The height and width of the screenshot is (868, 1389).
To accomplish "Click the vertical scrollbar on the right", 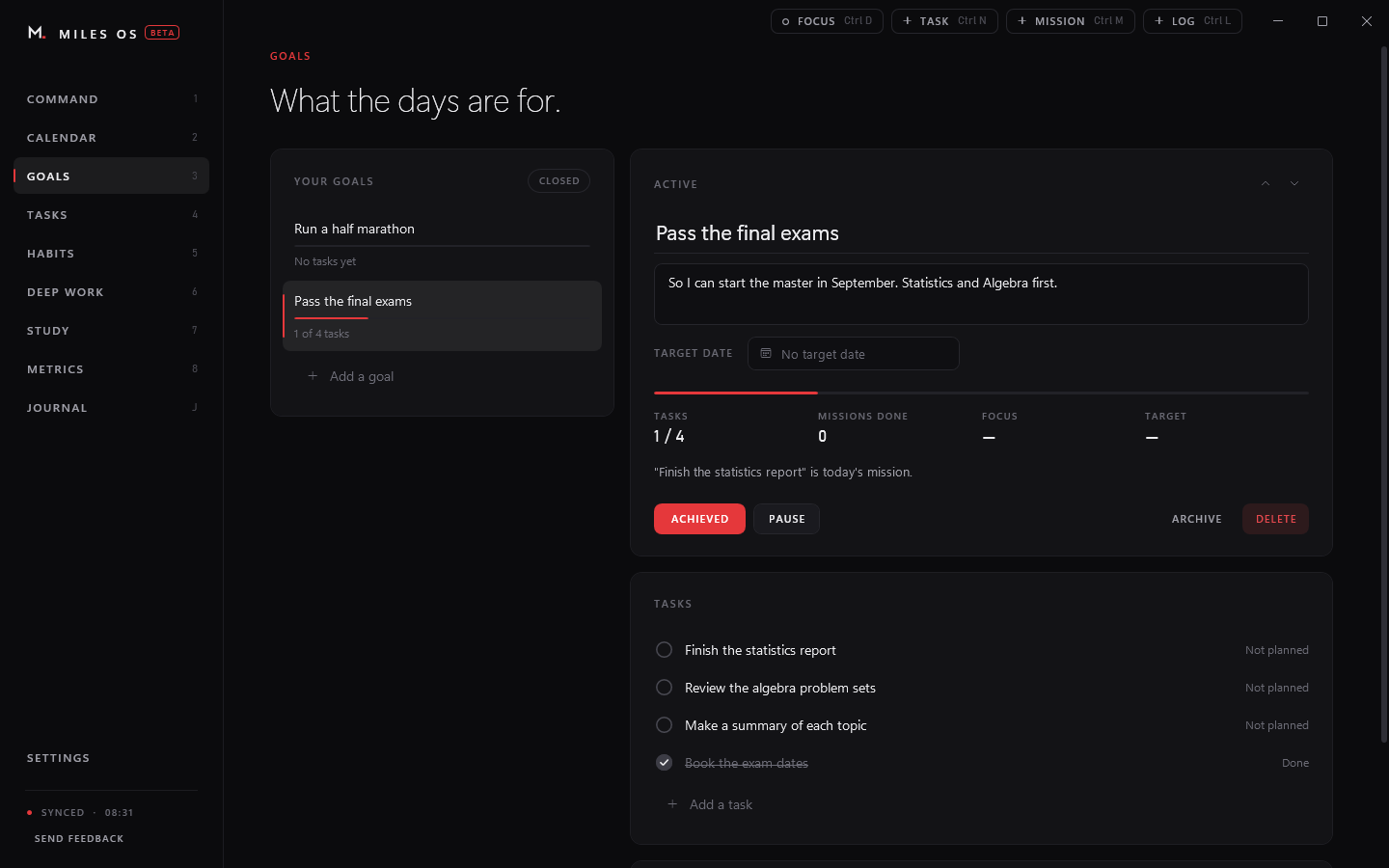I will [1384, 393].
